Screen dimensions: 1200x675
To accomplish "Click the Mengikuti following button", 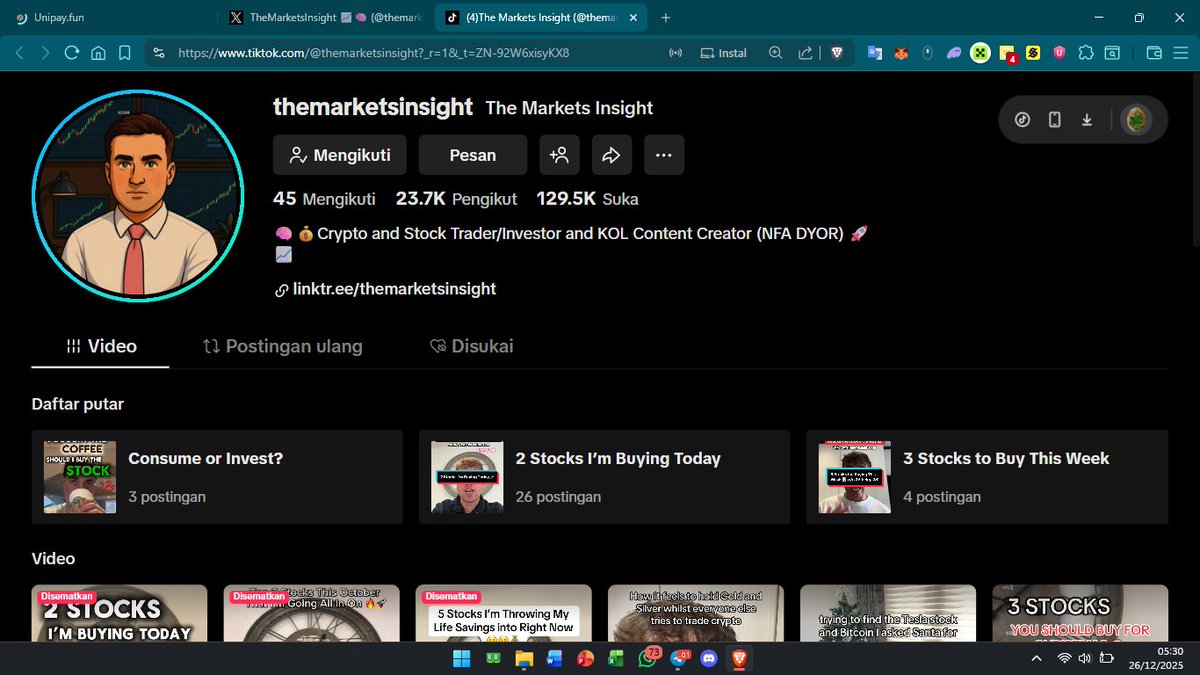I will (x=340, y=155).
